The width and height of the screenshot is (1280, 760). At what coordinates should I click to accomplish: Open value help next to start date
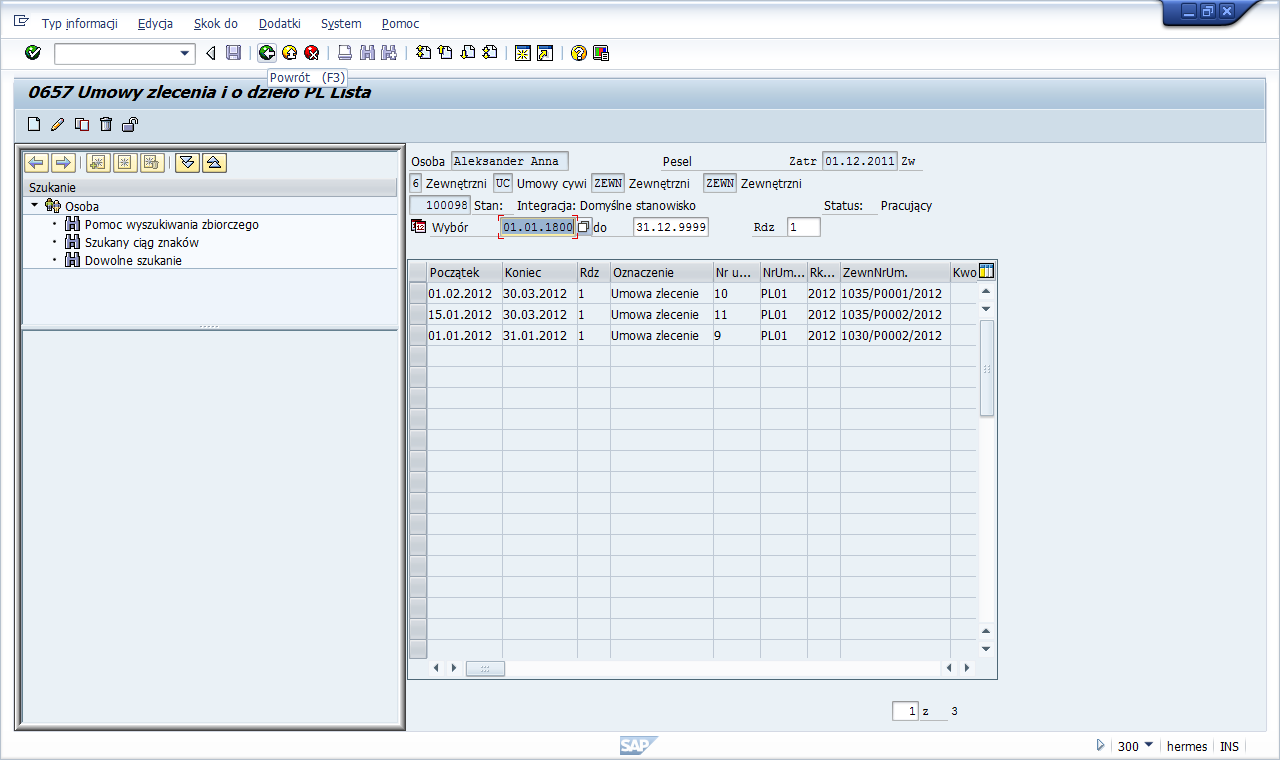(584, 227)
